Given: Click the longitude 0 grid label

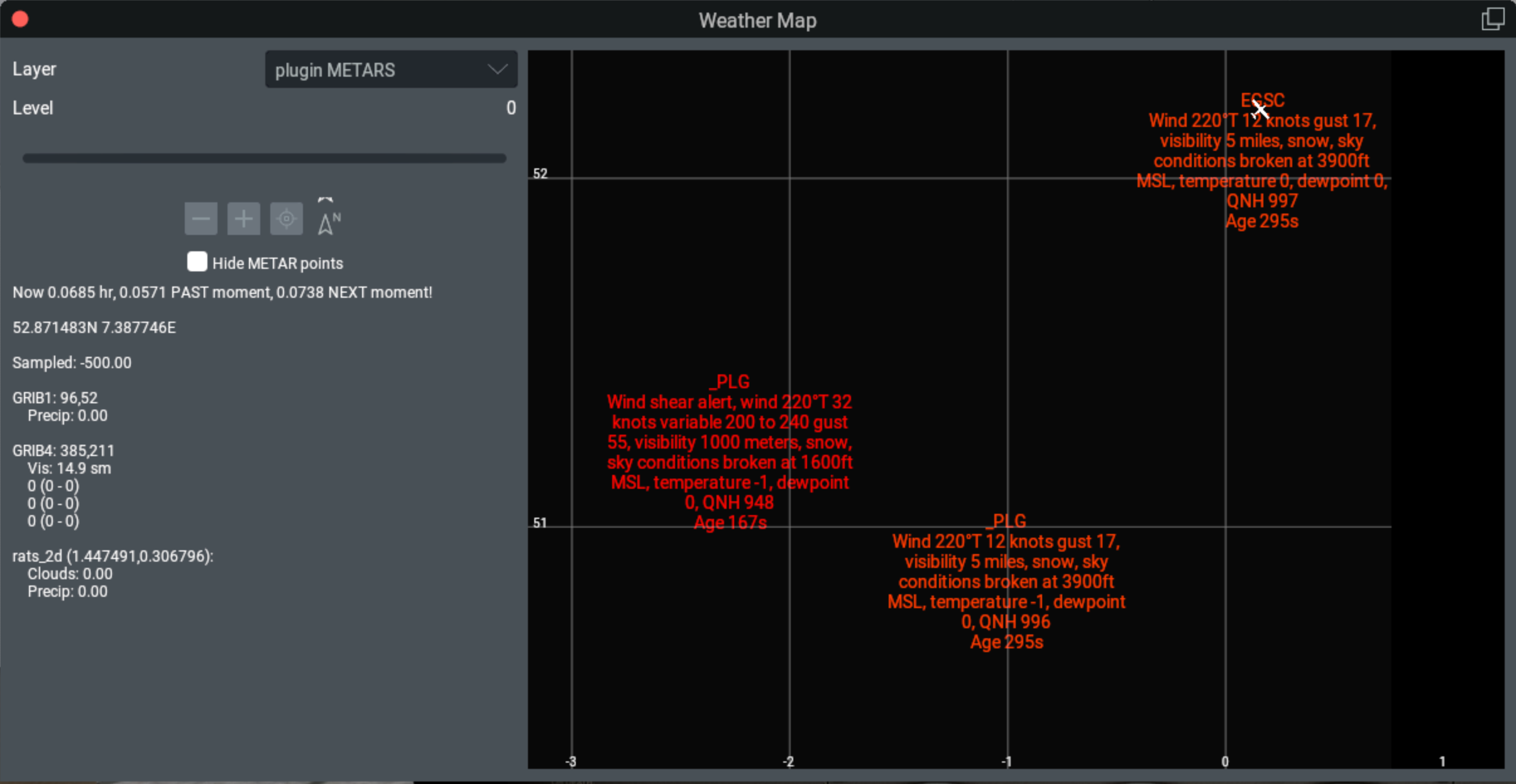Looking at the screenshot, I should point(1225,761).
